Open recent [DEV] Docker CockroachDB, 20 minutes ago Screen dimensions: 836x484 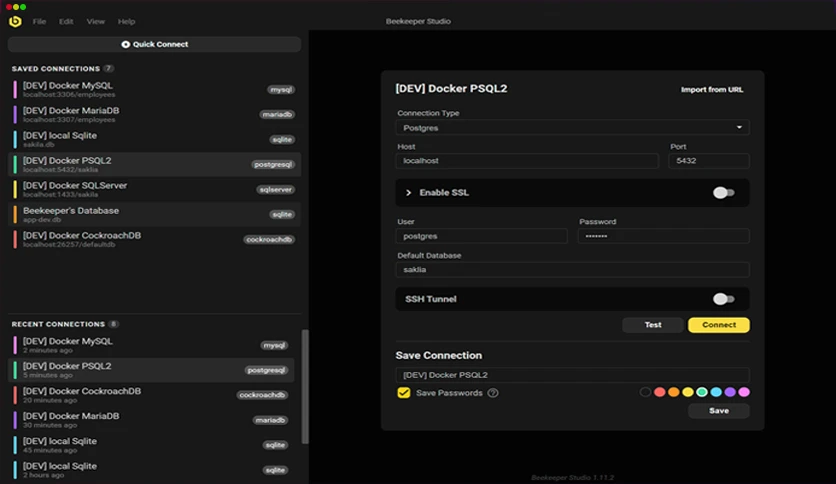coord(151,395)
